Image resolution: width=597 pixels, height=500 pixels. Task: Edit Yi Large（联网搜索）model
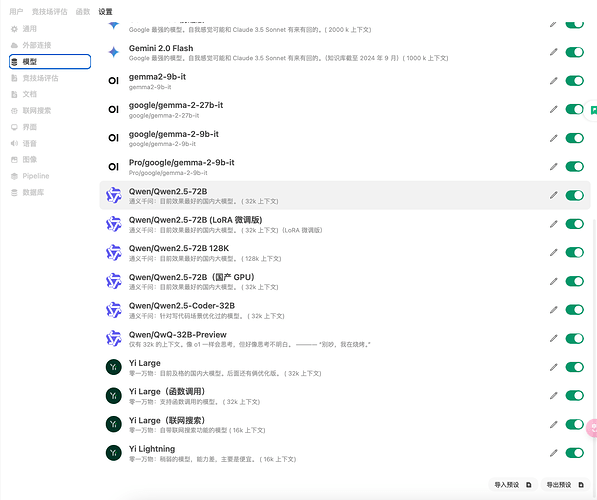554,425
